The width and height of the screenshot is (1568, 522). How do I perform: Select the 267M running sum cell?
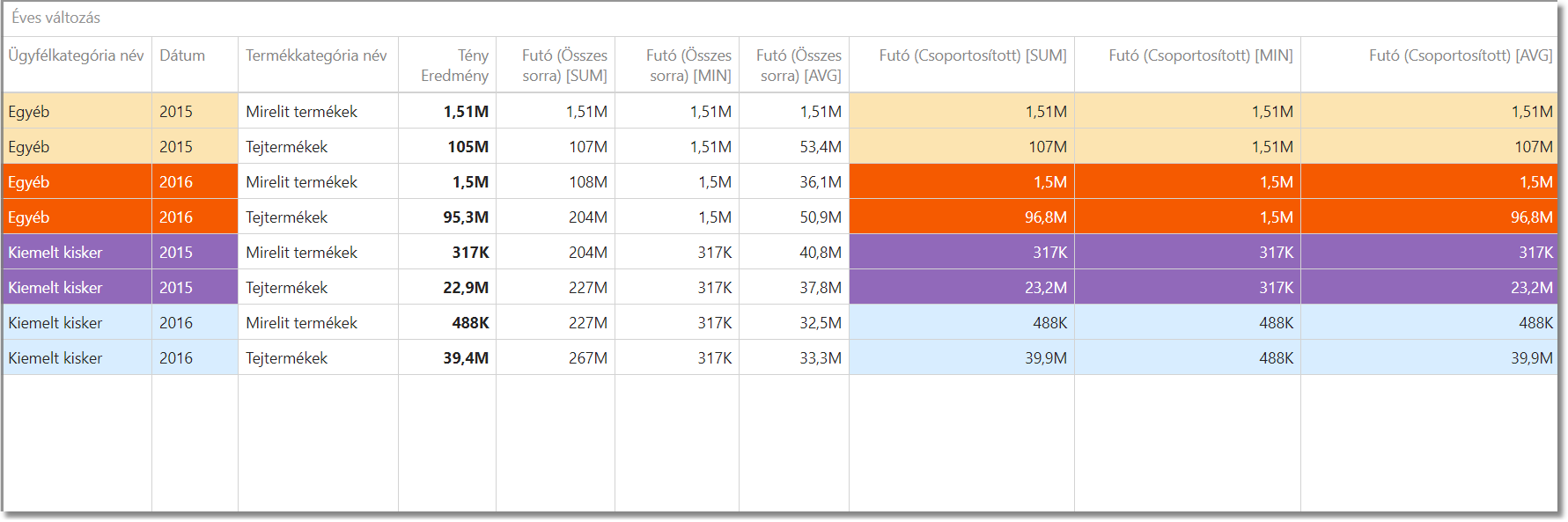click(x=587, y=358)
